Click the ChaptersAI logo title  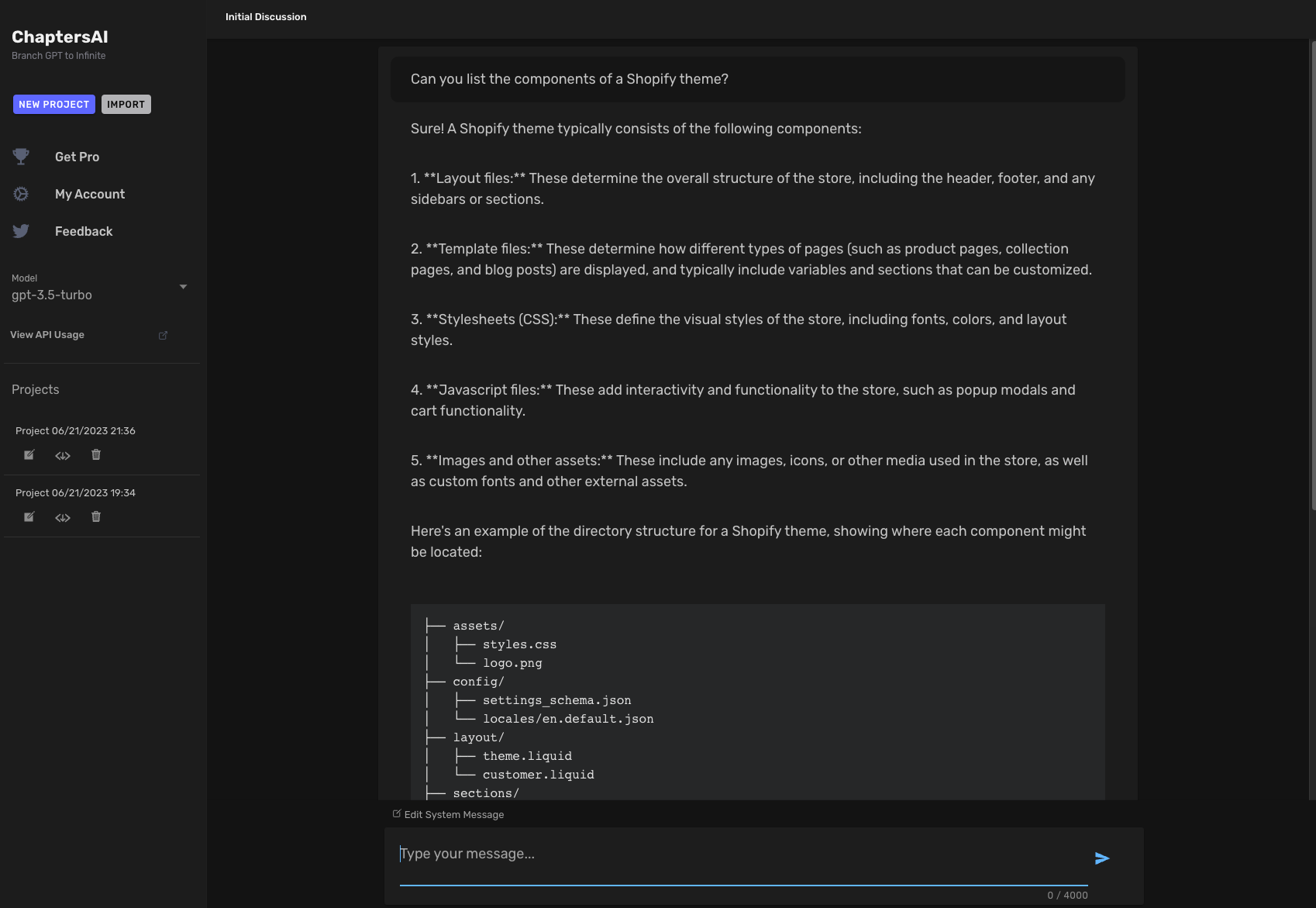(60, 36)
